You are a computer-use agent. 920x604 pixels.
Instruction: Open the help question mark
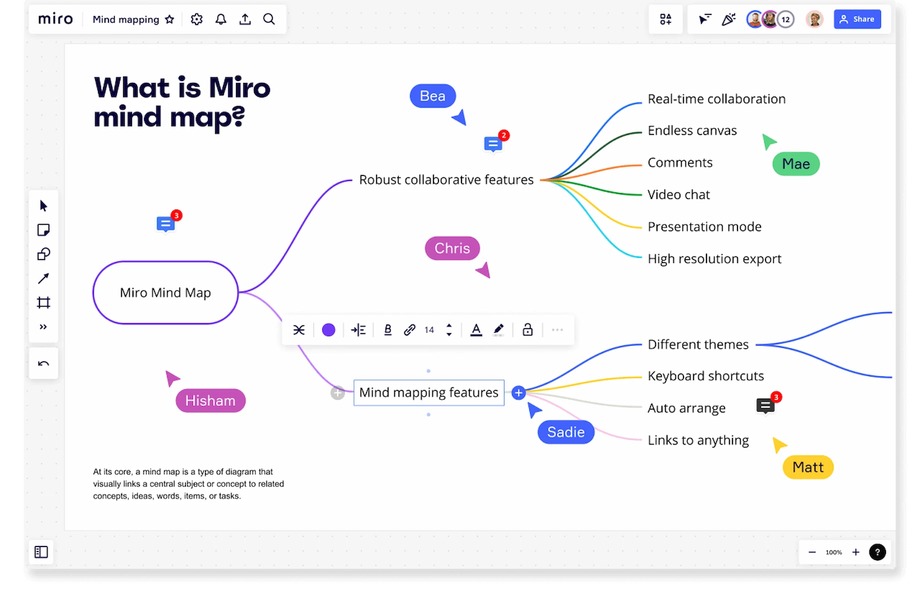coord(877,552)
